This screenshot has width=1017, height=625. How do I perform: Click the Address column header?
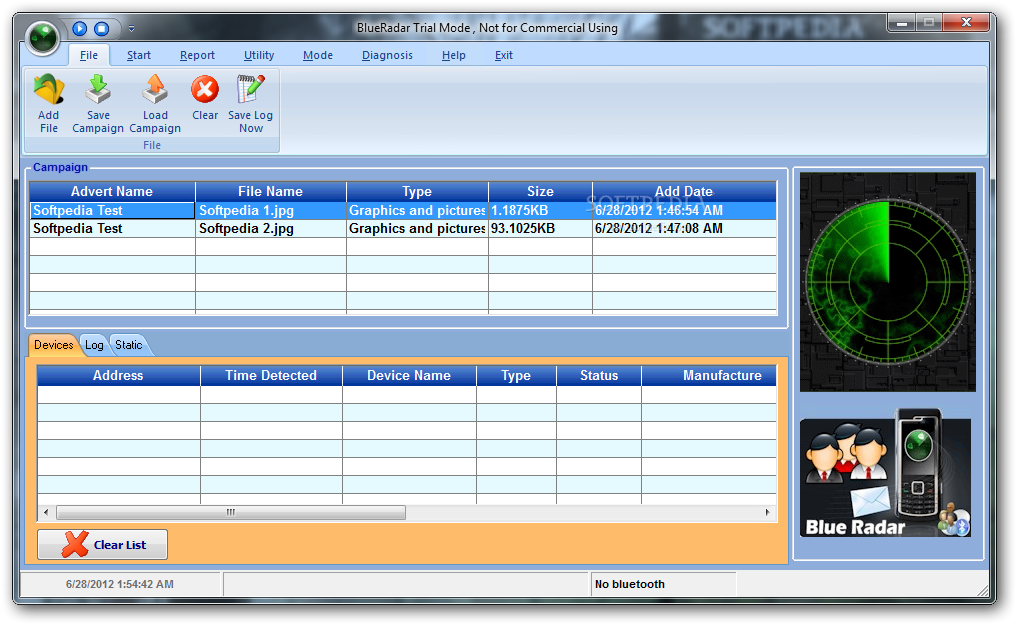(x=118, y=375)
